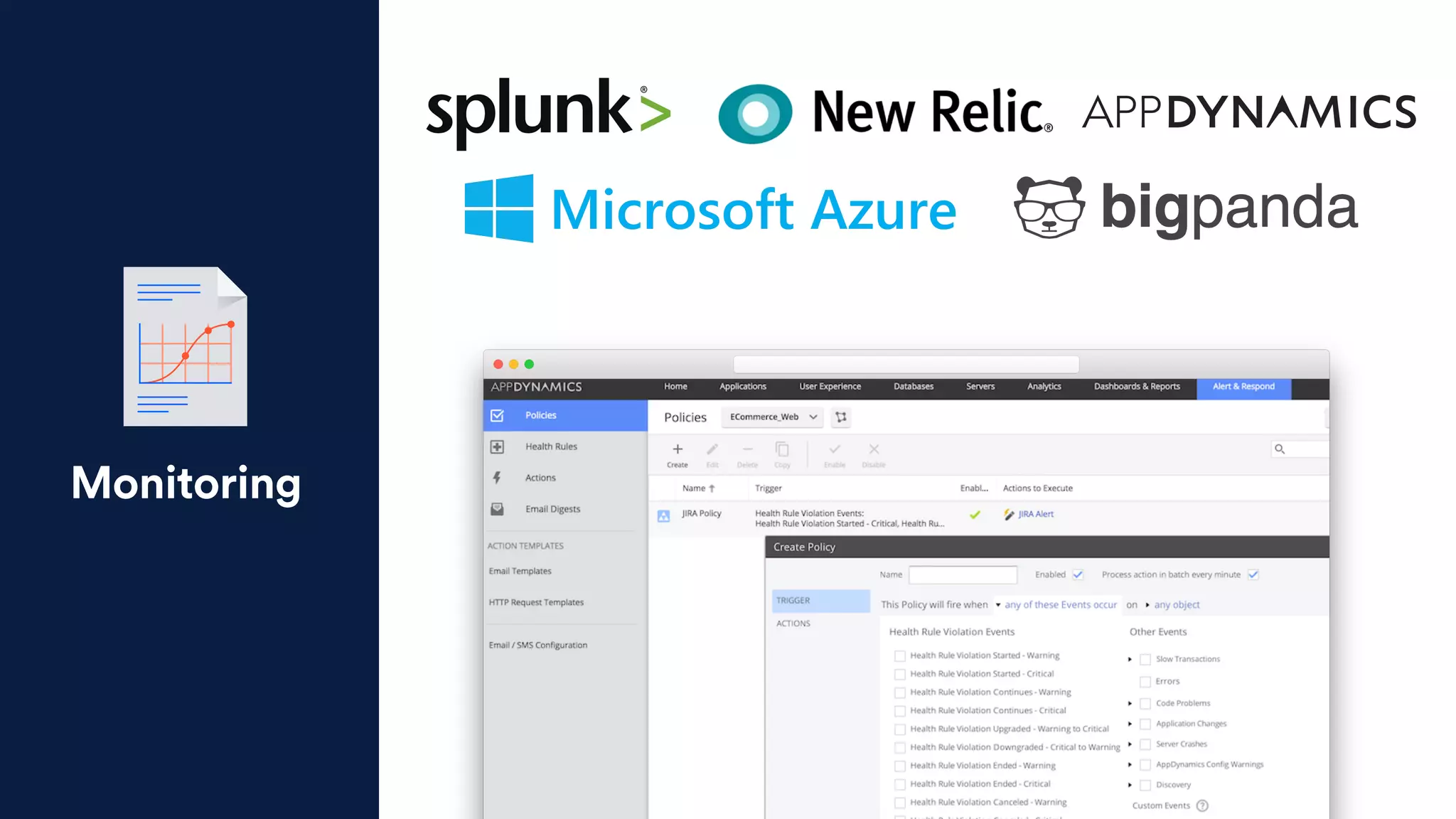Click the Custom Events help icon

coord(1202,805)
